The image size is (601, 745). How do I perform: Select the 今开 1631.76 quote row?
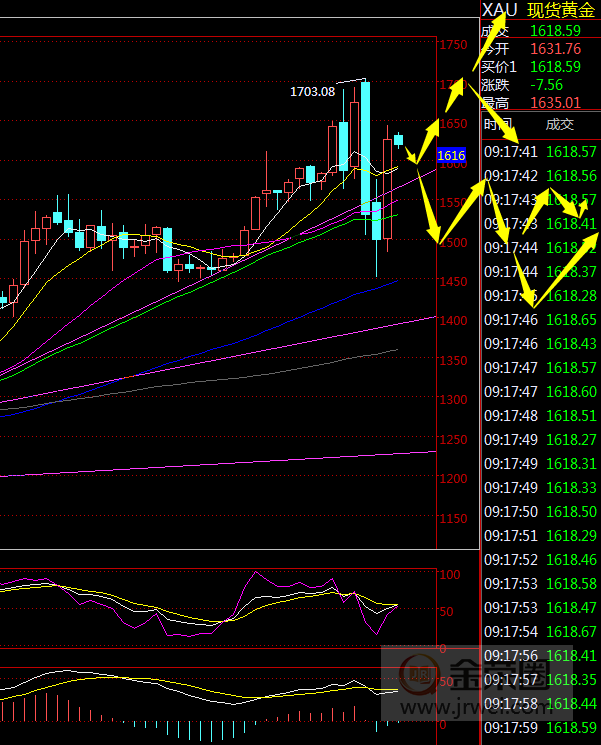(x=540, y=49)
